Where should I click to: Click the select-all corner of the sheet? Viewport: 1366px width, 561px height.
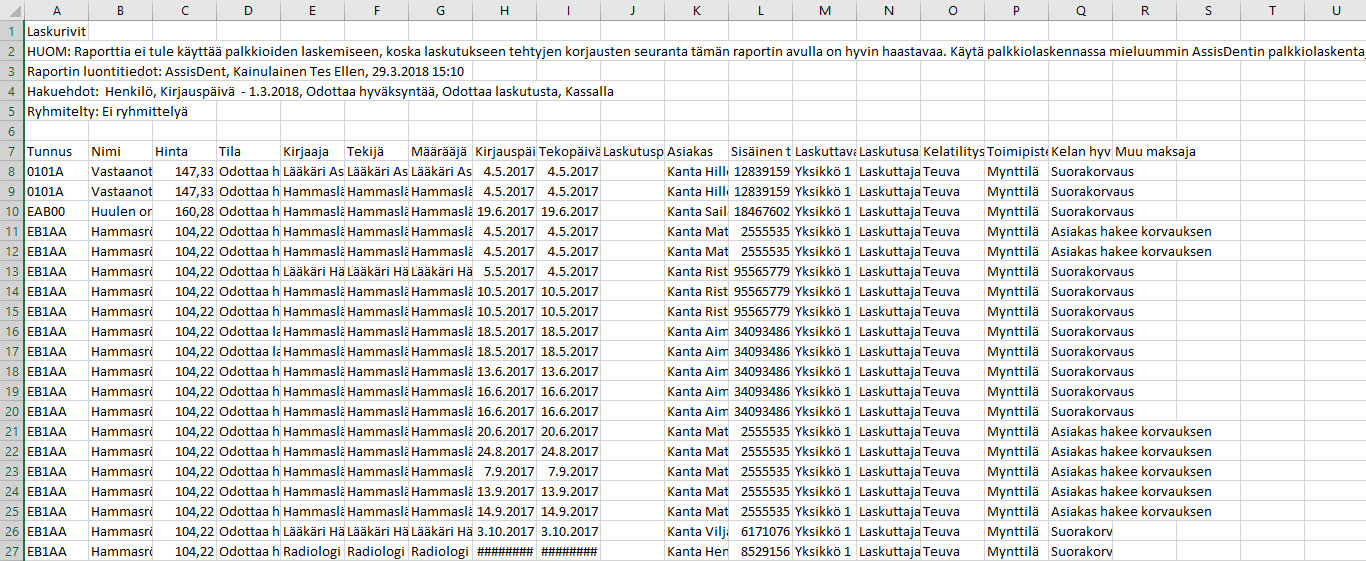12,10
